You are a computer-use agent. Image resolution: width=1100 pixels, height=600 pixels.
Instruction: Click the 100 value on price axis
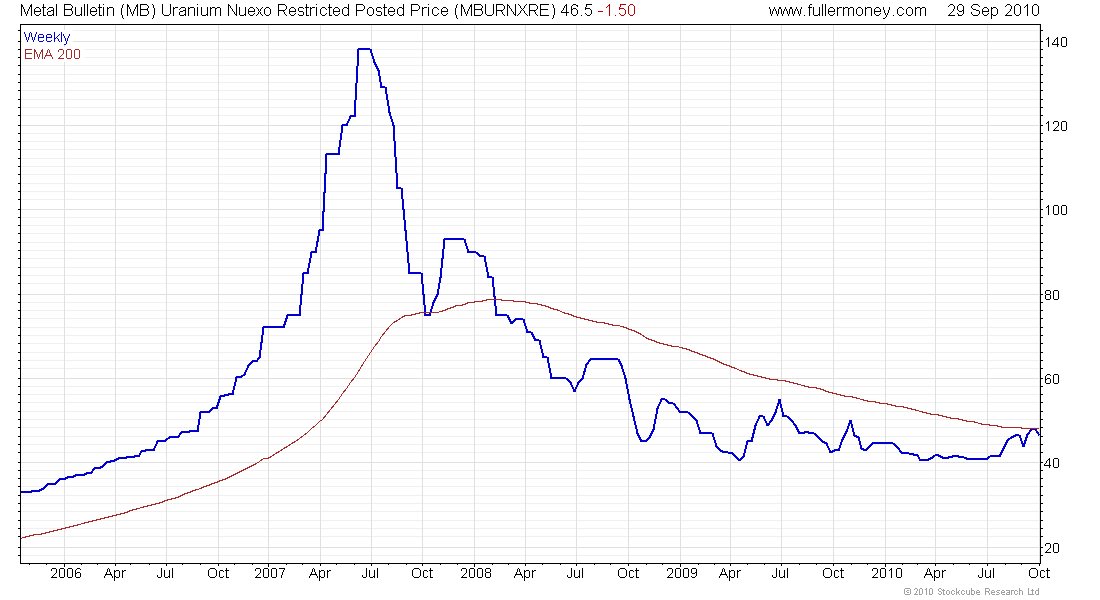(1056, 210)
